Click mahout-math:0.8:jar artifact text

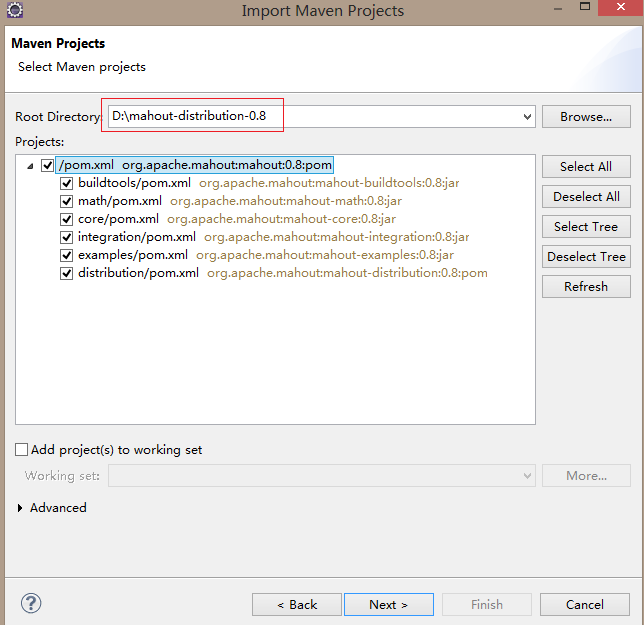click(x=286, y=201)
